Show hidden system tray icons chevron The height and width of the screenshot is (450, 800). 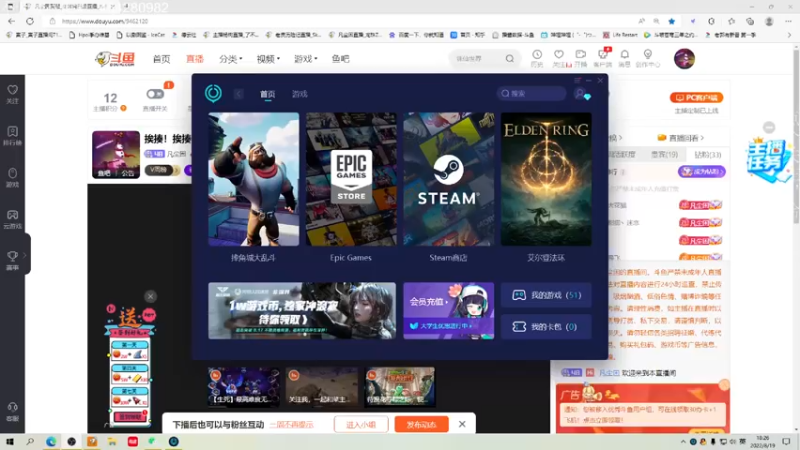click(x=683, y=441)
